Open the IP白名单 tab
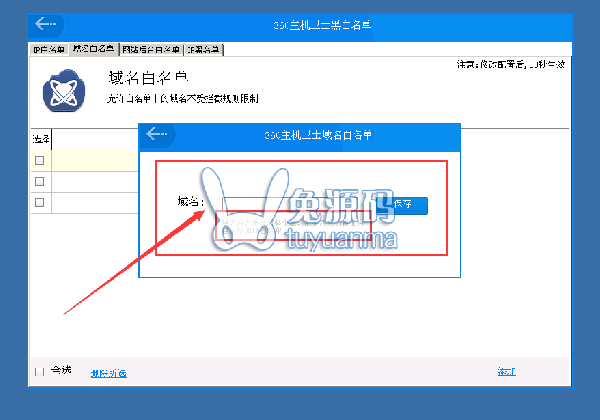This screenshot has height=420, width=600. click(49, 49)
